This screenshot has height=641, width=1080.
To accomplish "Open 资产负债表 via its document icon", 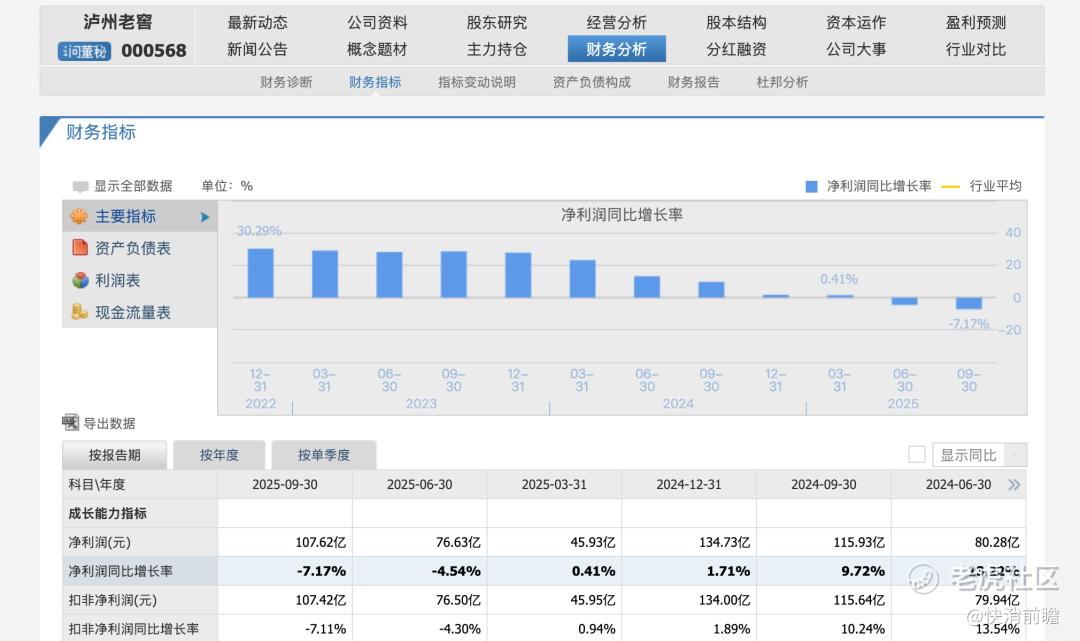I will point(80,248).
